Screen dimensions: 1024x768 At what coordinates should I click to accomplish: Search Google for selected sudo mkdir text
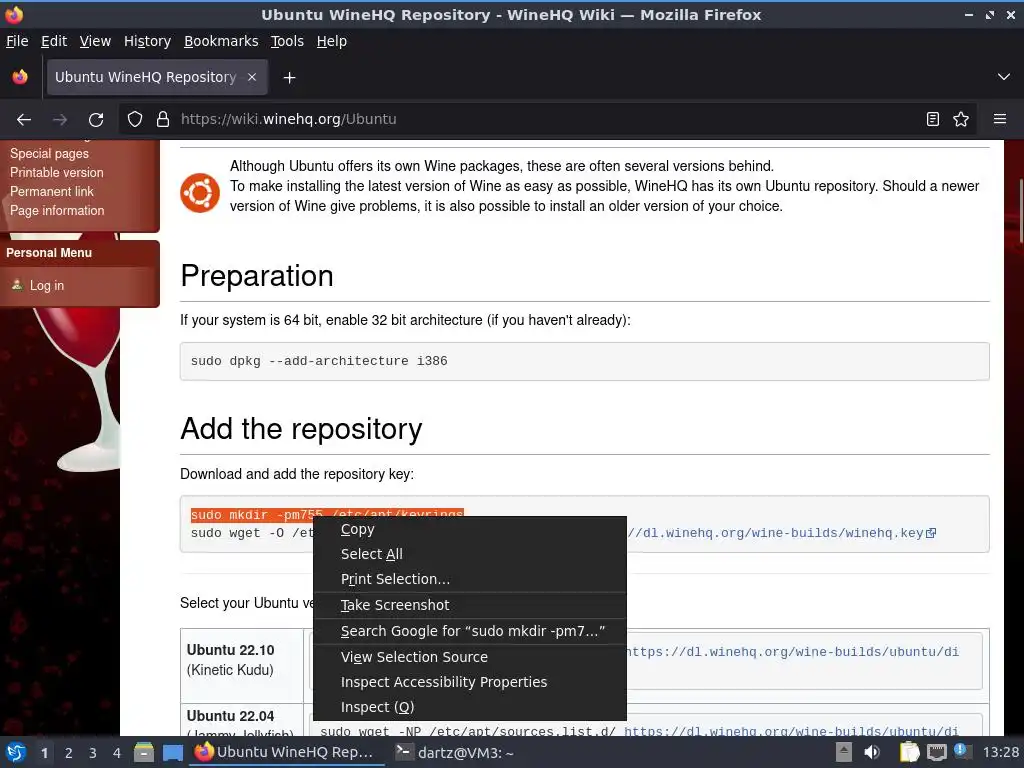(x=470, y=632)
